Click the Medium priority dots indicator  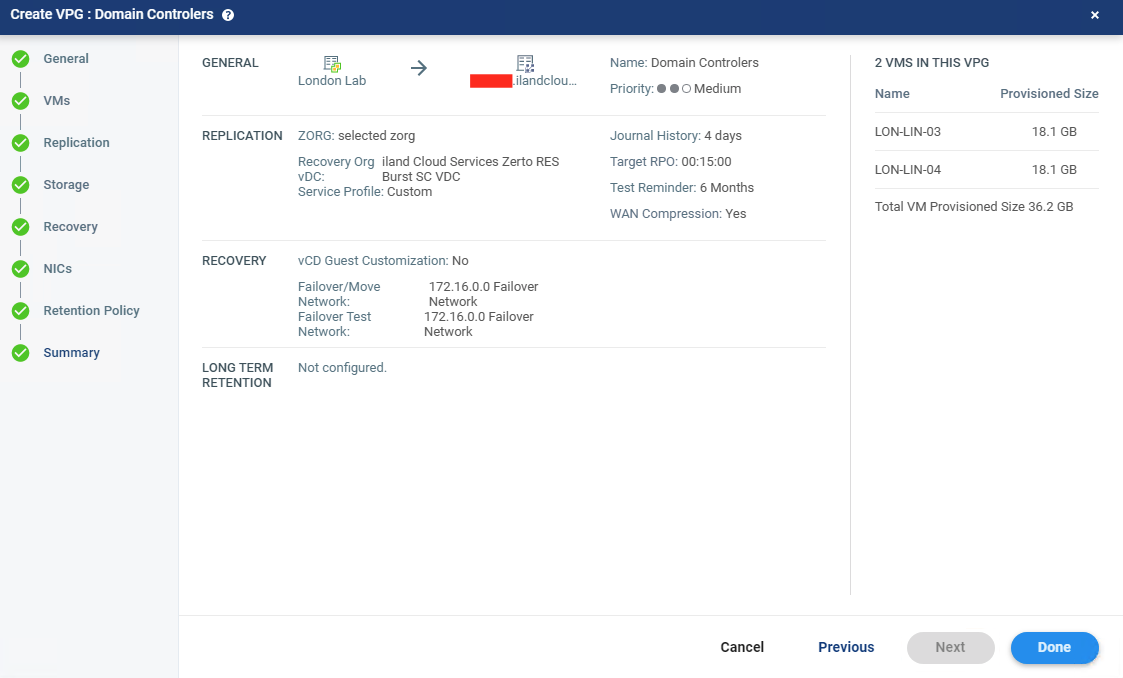[674, 89]
